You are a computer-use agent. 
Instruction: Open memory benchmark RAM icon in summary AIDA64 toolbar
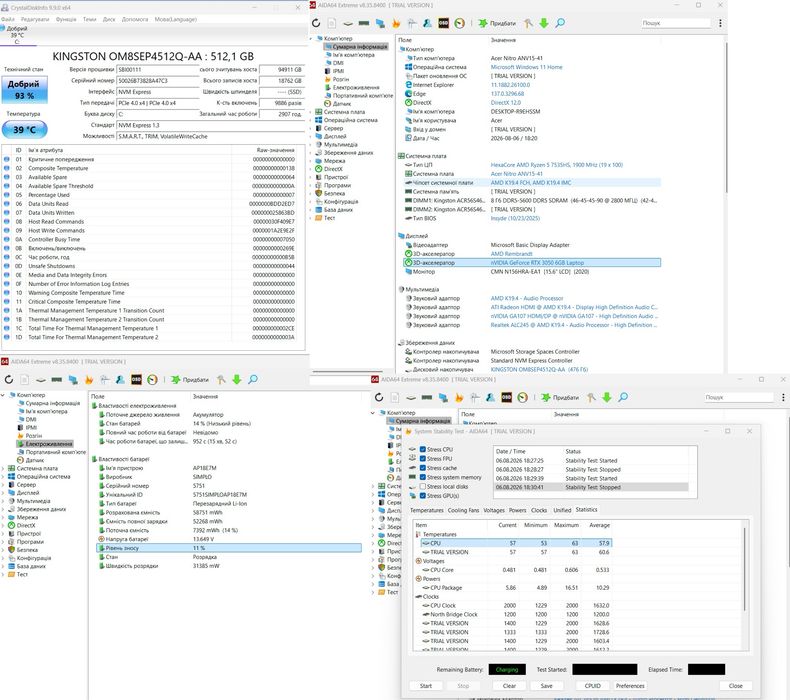point(364,23)
